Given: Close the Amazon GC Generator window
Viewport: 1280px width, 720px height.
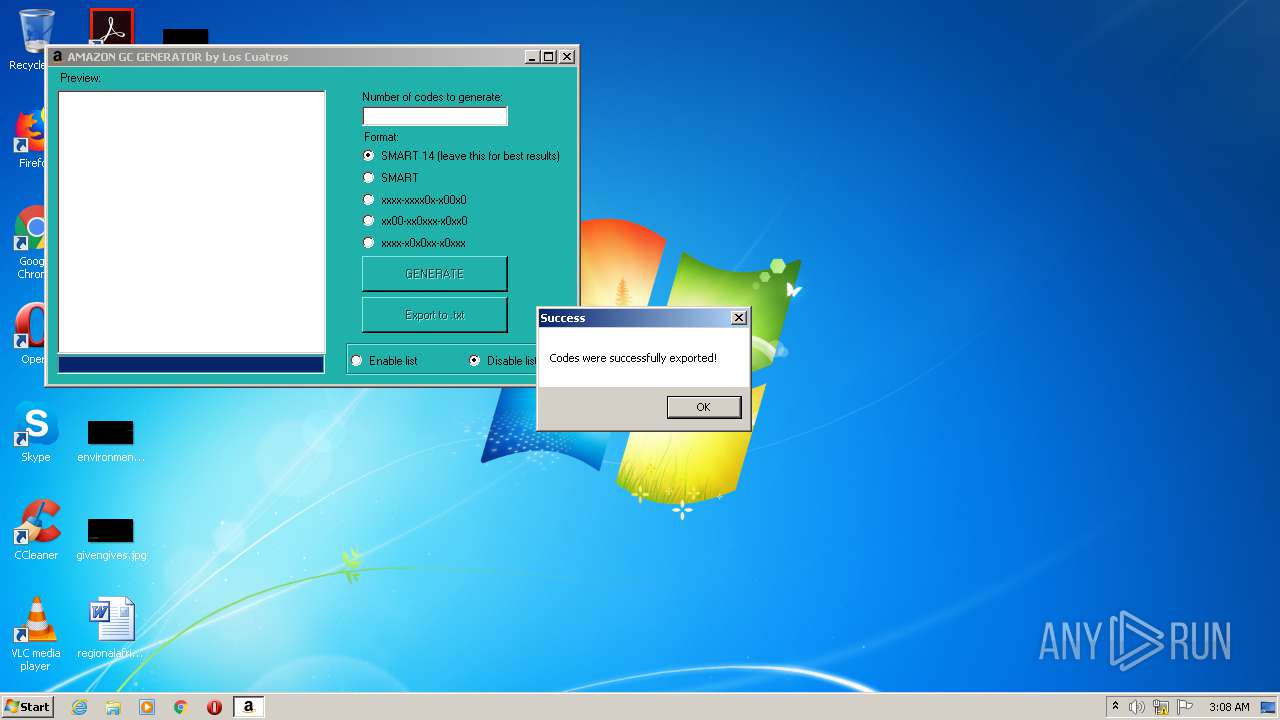Looking at the screenshot, I should [567, 57].
